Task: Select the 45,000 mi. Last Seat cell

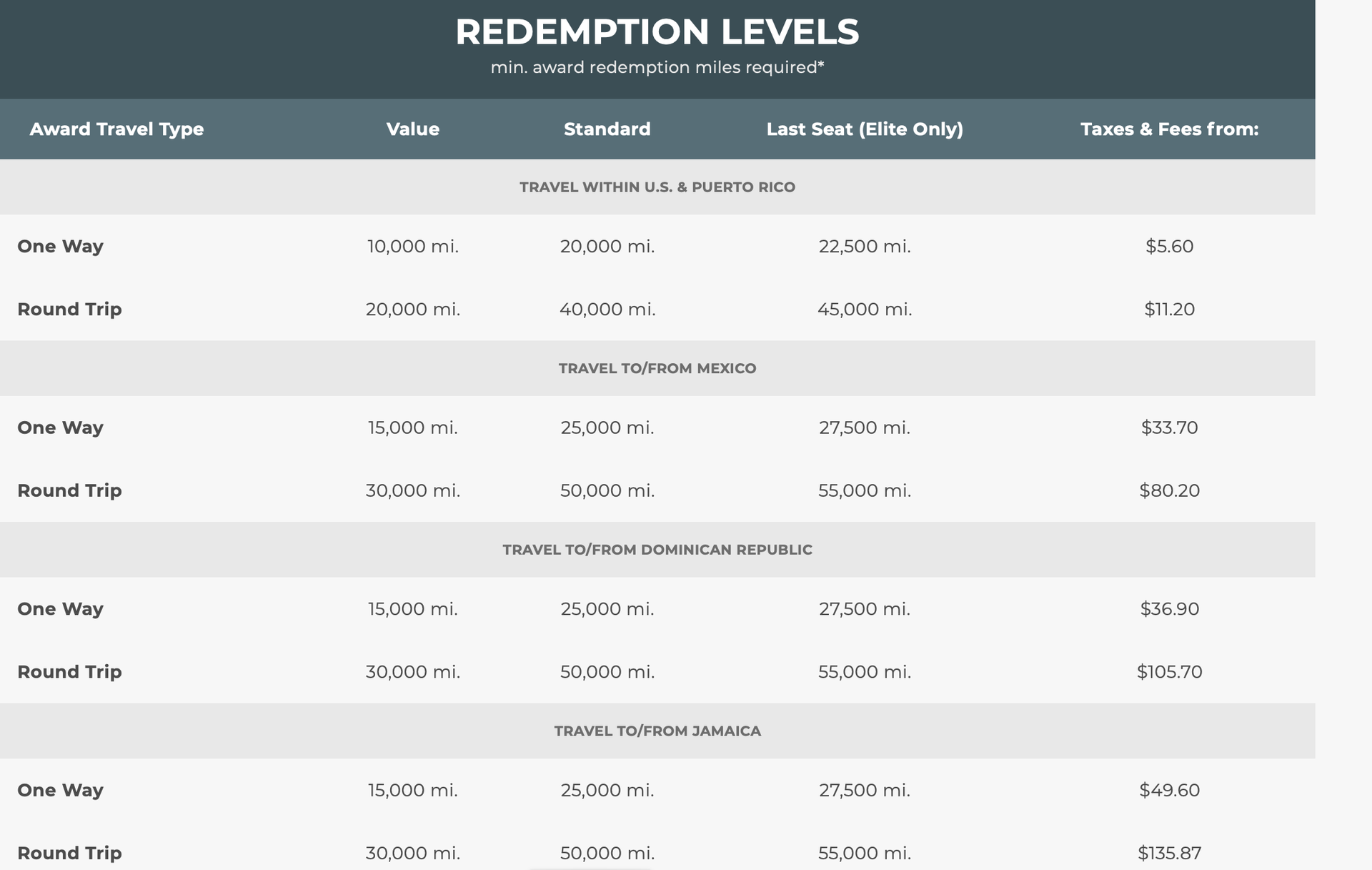Action: coord(865,309)
